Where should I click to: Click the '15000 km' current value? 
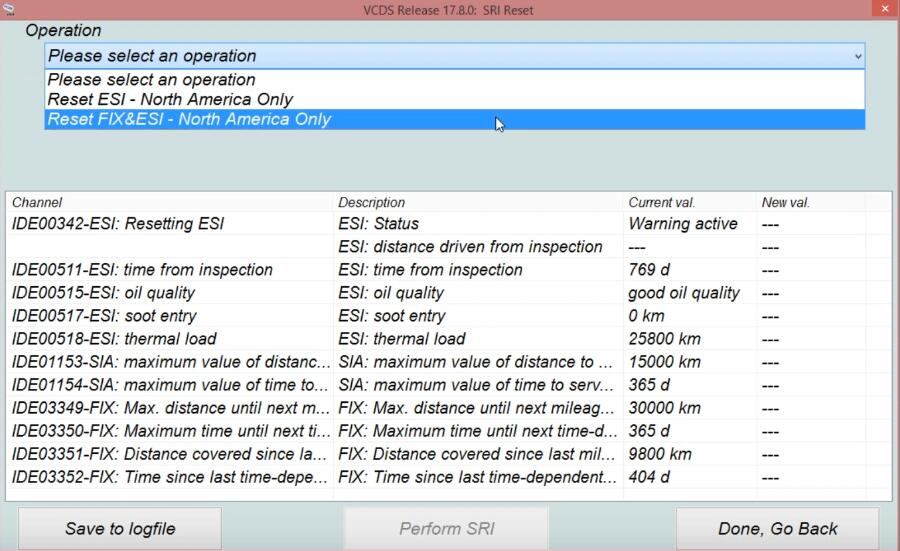[x=665, y=362]
